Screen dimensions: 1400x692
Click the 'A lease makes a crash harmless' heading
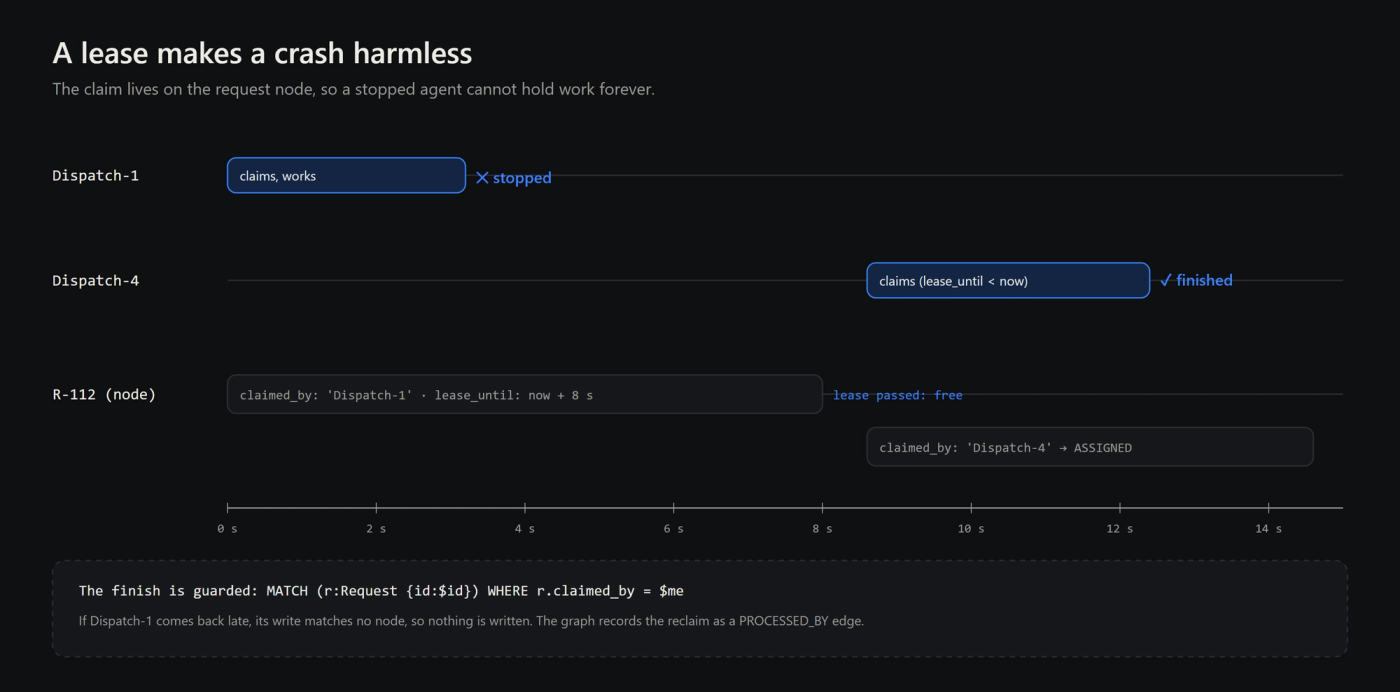coord(262,52)
